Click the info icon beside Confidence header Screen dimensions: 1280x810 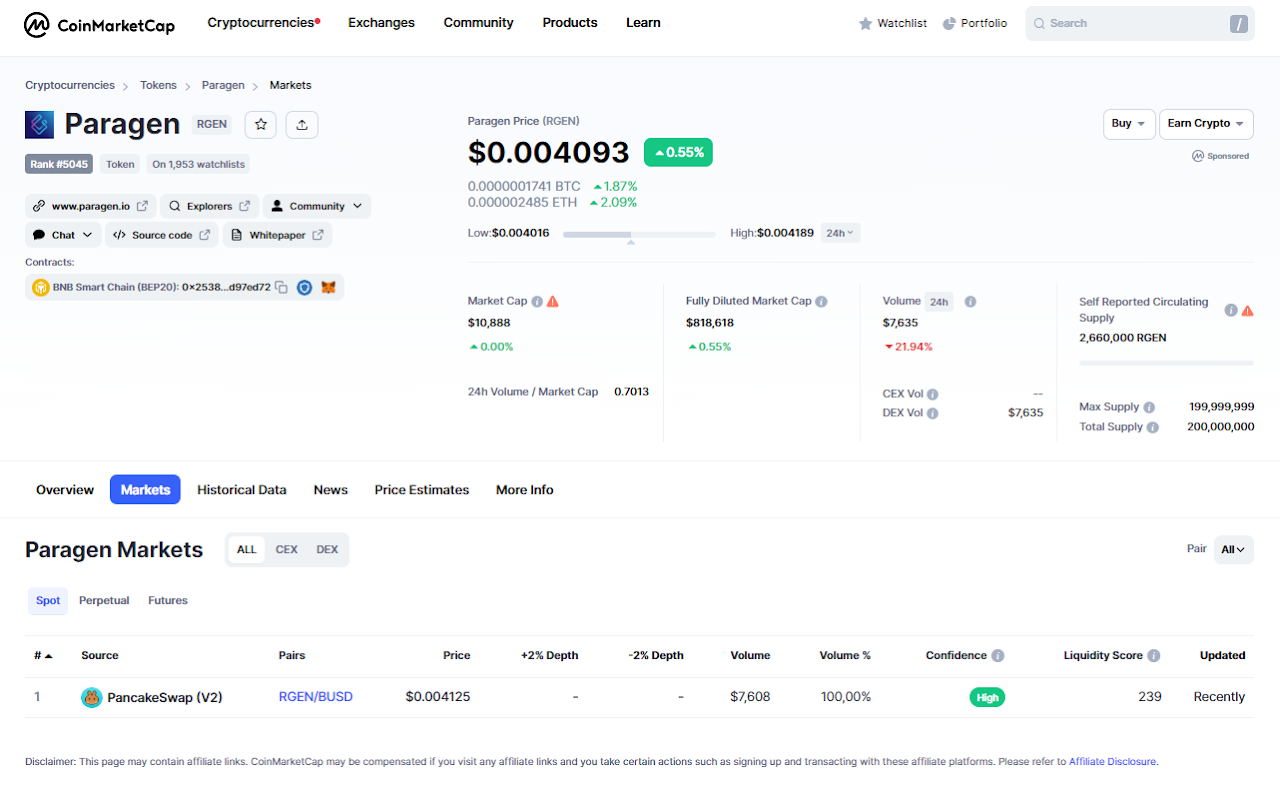997,656
